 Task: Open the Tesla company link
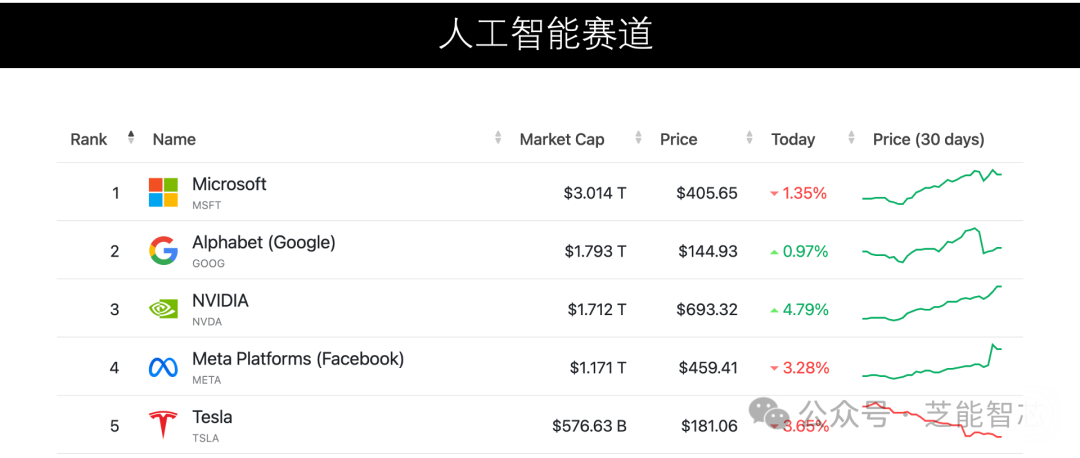click(212, 417)
